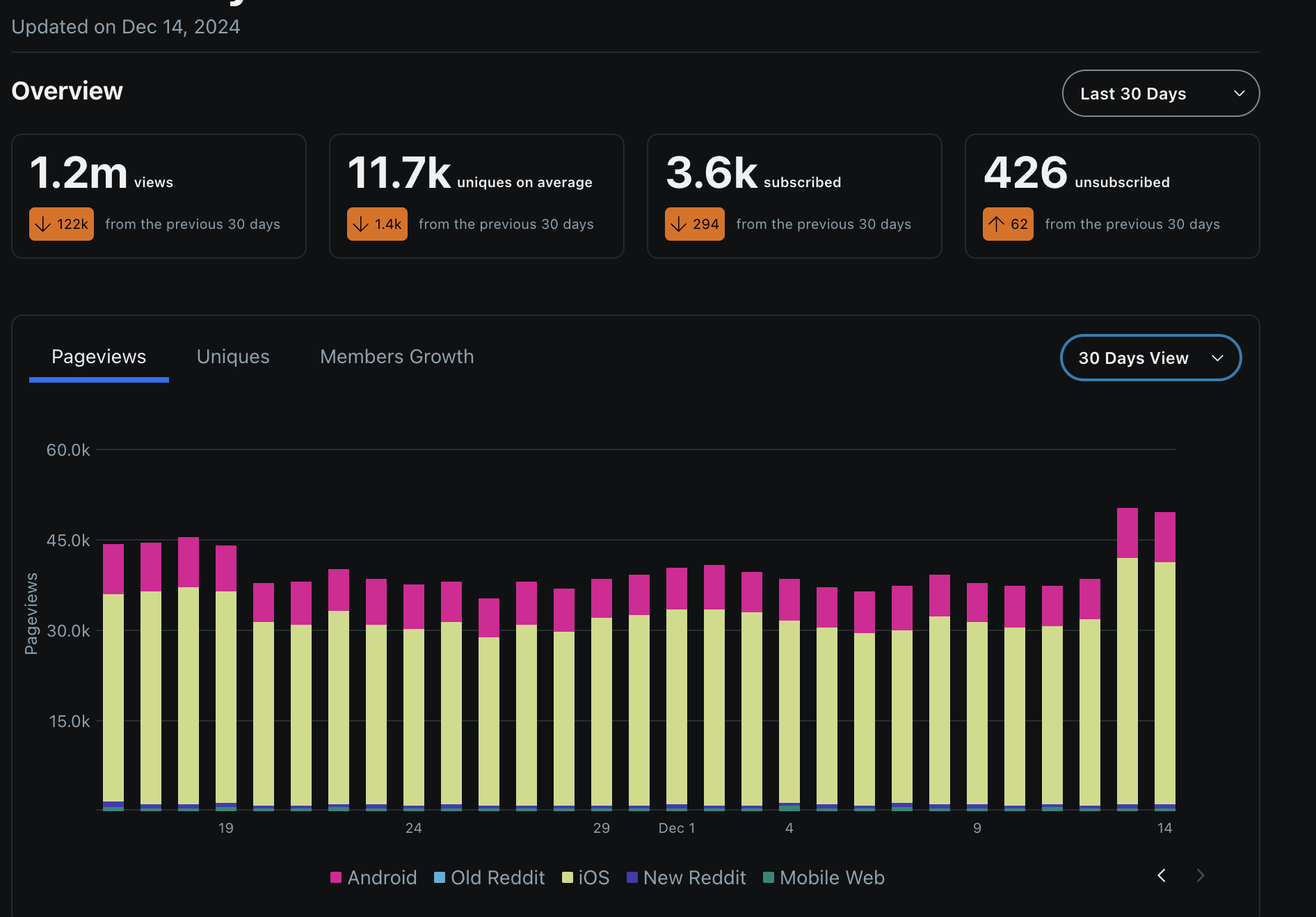Click the Android legend pink color swatch
Viewport: 1316px width, 917px height.
336,878
